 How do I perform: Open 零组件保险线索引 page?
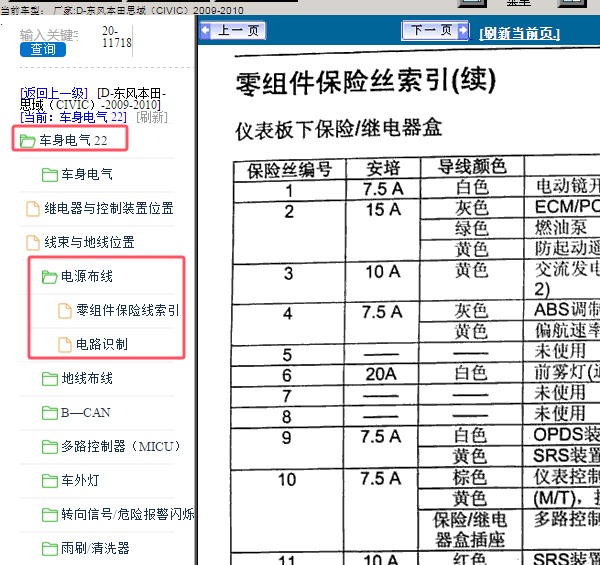(127, 310)
